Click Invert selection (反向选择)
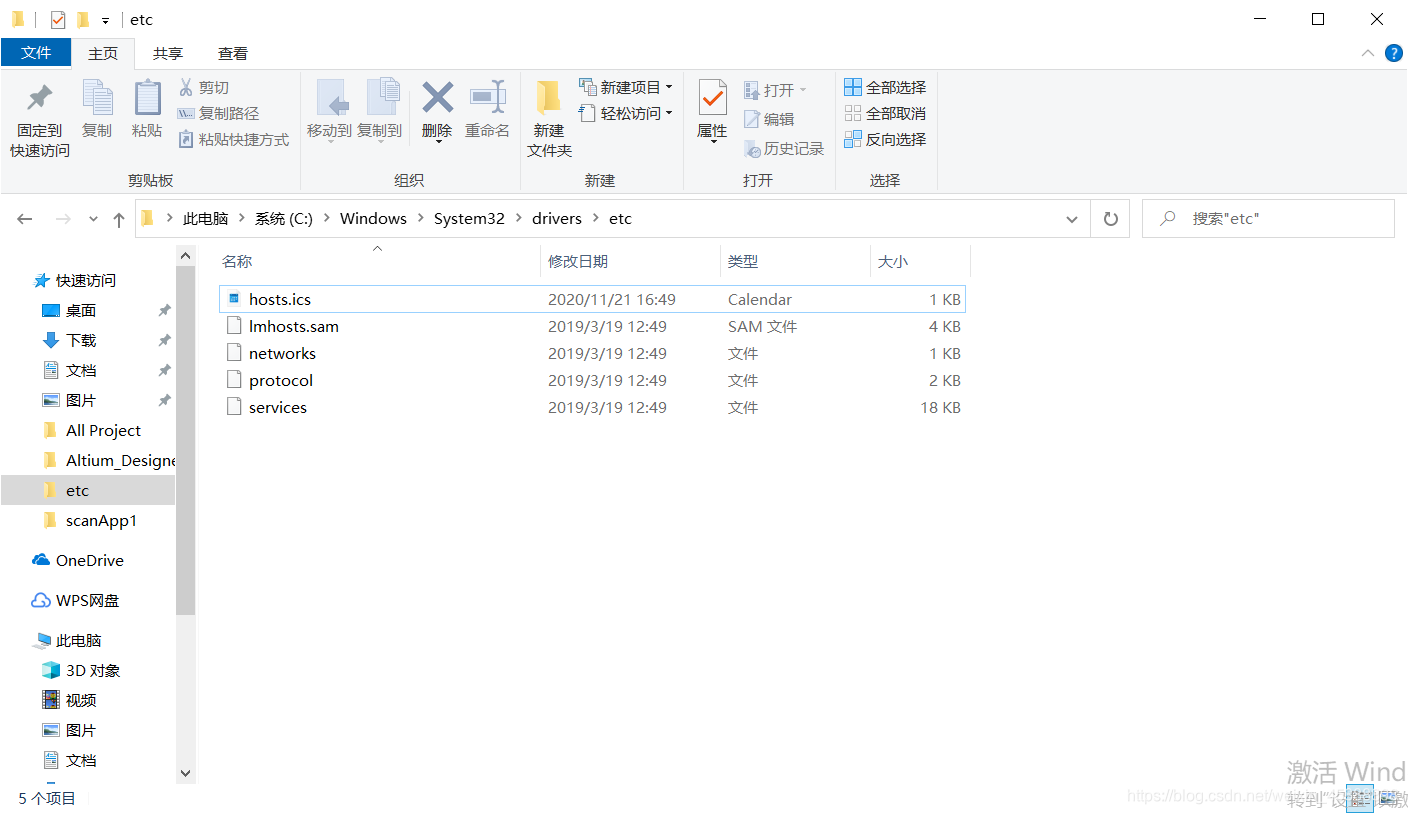The image size is (1408, 814). tap(885, 140)
